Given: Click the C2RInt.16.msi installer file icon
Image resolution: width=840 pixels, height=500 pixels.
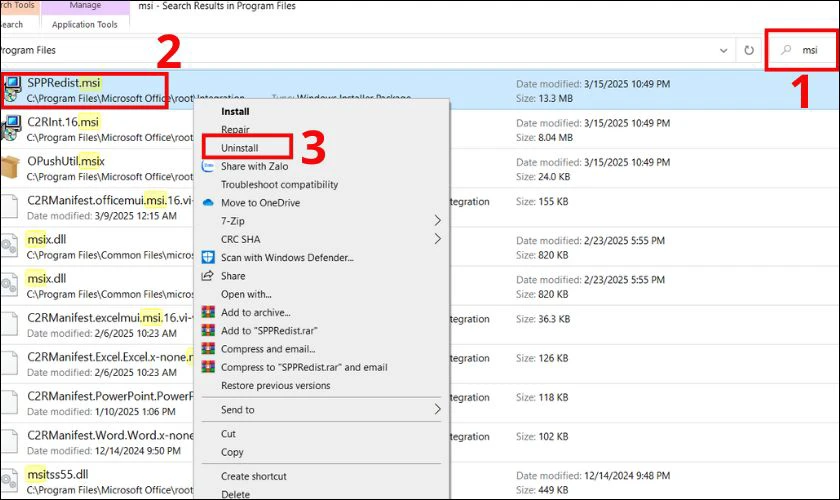Looking at the screenshot, I should point(11,128).
